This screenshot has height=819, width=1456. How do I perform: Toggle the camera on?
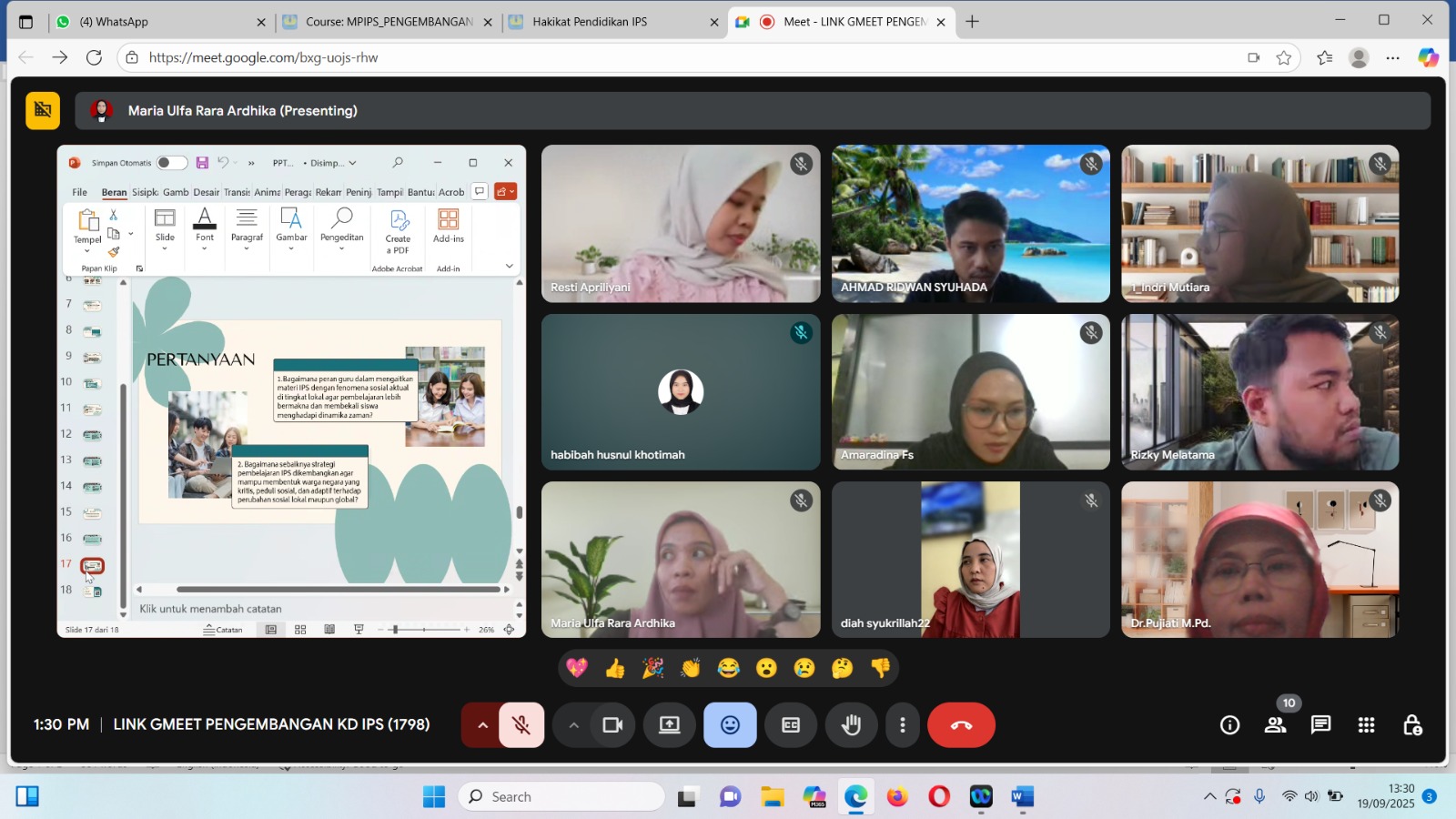612,725
